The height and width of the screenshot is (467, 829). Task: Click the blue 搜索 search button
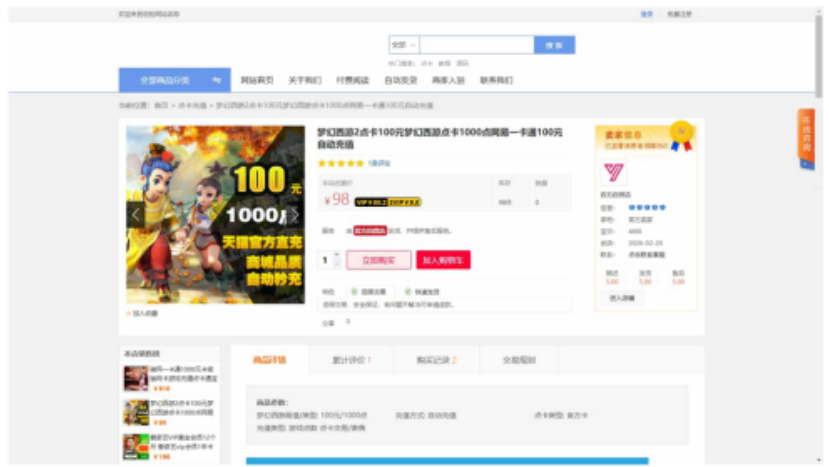click(x=554, y=45)
